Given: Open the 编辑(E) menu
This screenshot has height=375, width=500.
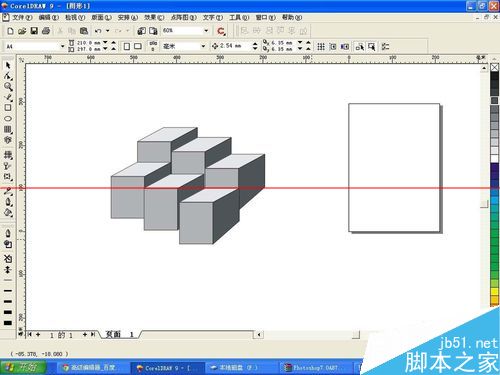Looking at the screenshot, I should click(49, 17).
